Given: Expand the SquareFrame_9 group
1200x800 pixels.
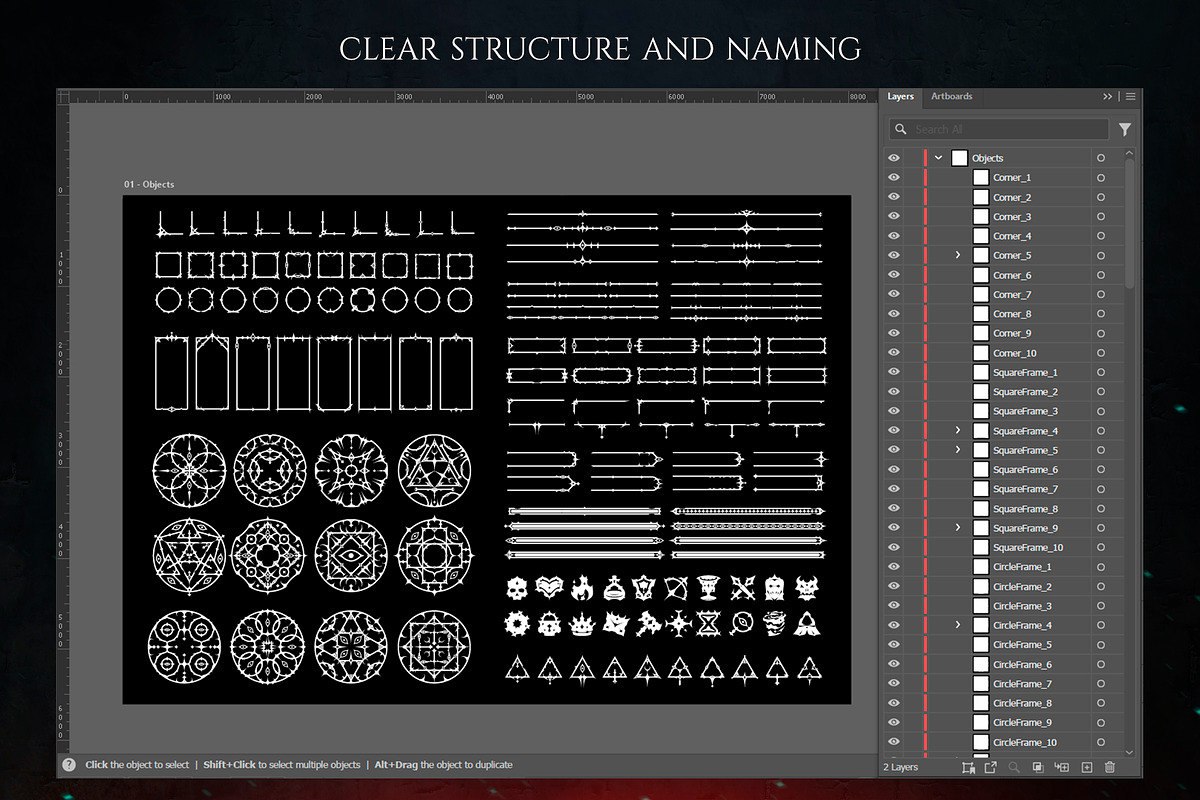Looking at the screenshot, I should [x=958, y=528].
